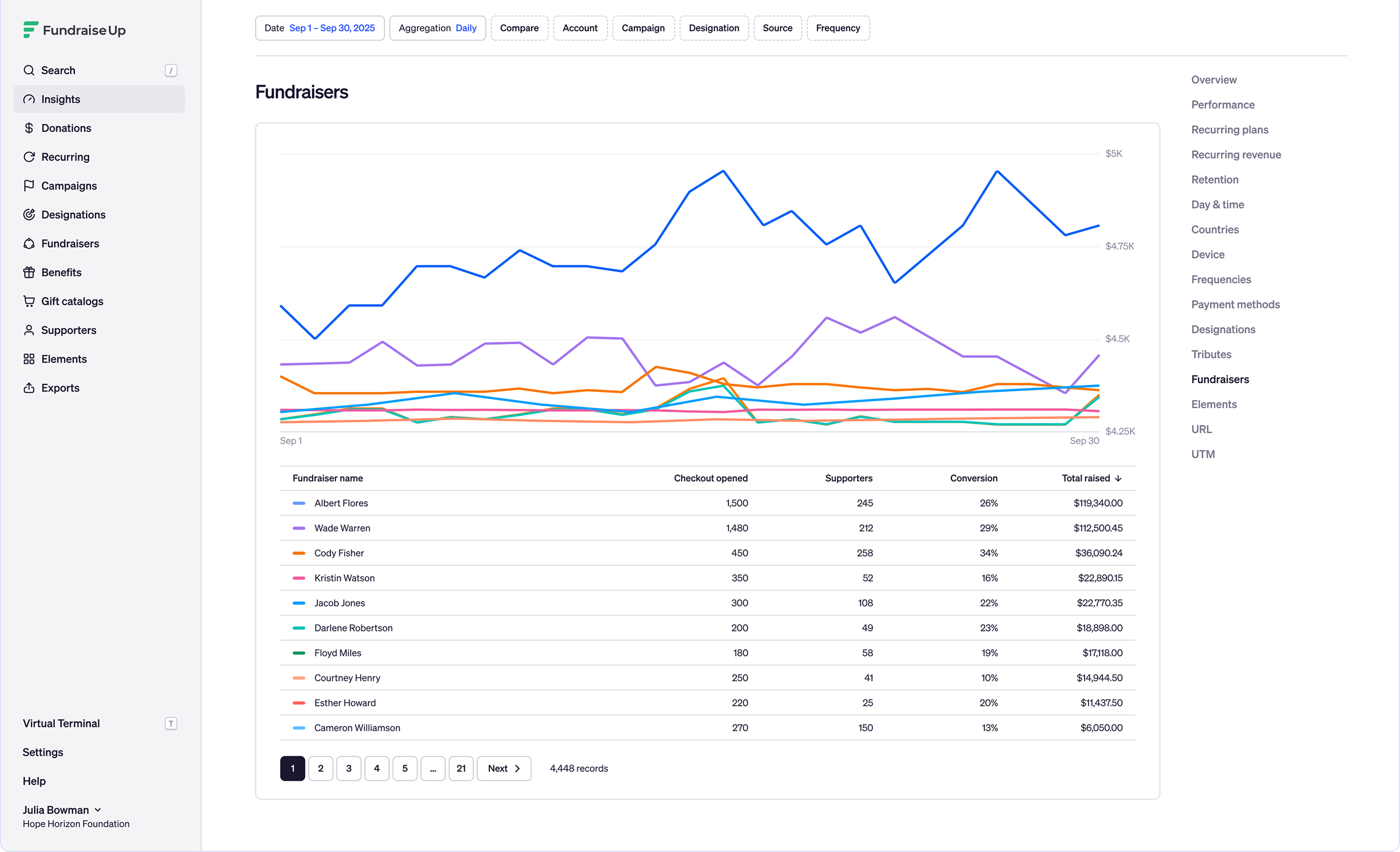The width and height of the screenshot is (1400, 852).
Task: Go to Next page of records
Action: pyautogui.click(x=504, y=768)
